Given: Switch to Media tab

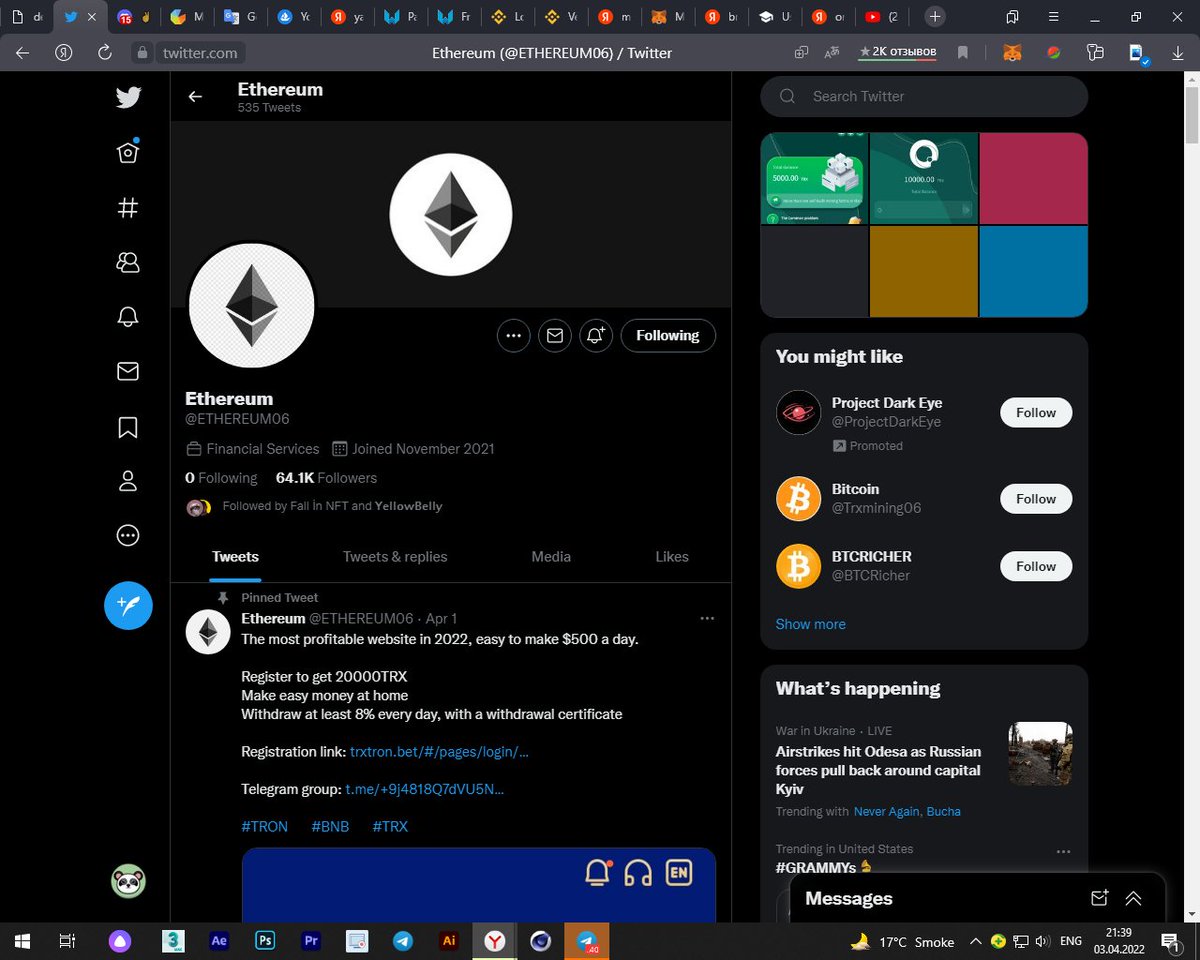Looking at the screenshot, I should click(551, 556).
